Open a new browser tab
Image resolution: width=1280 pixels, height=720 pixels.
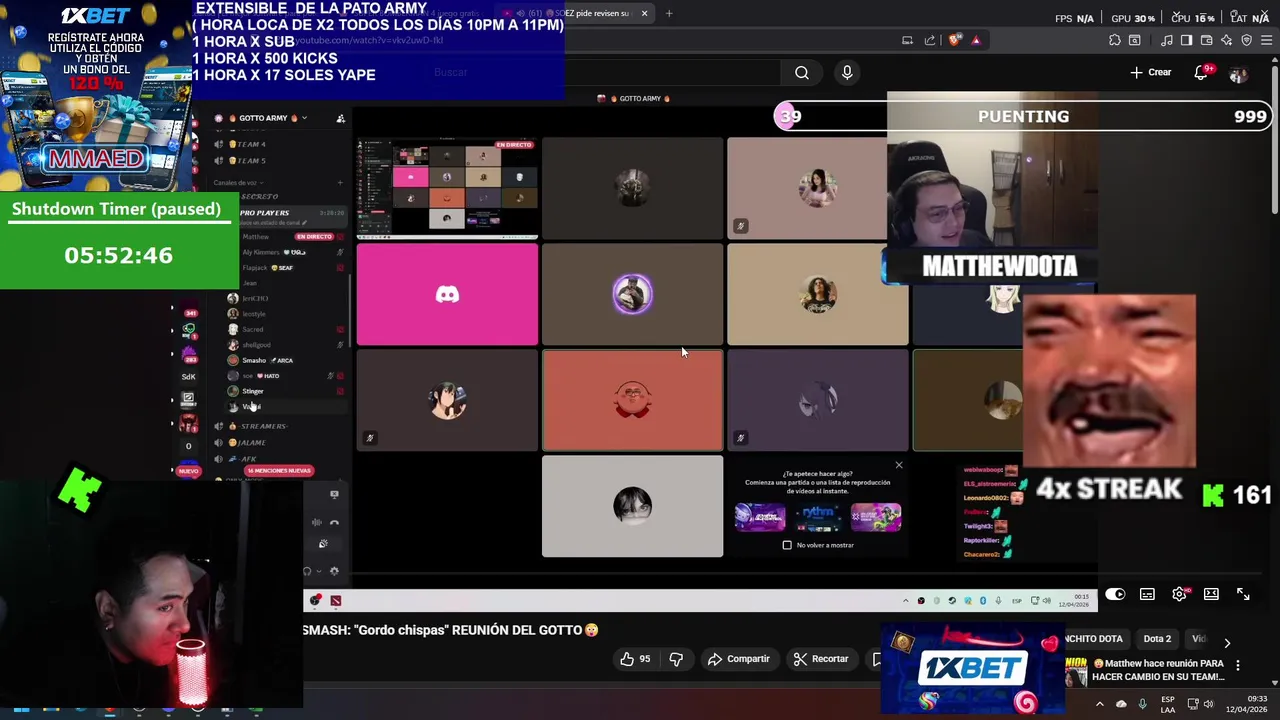(x=669, y=13)
